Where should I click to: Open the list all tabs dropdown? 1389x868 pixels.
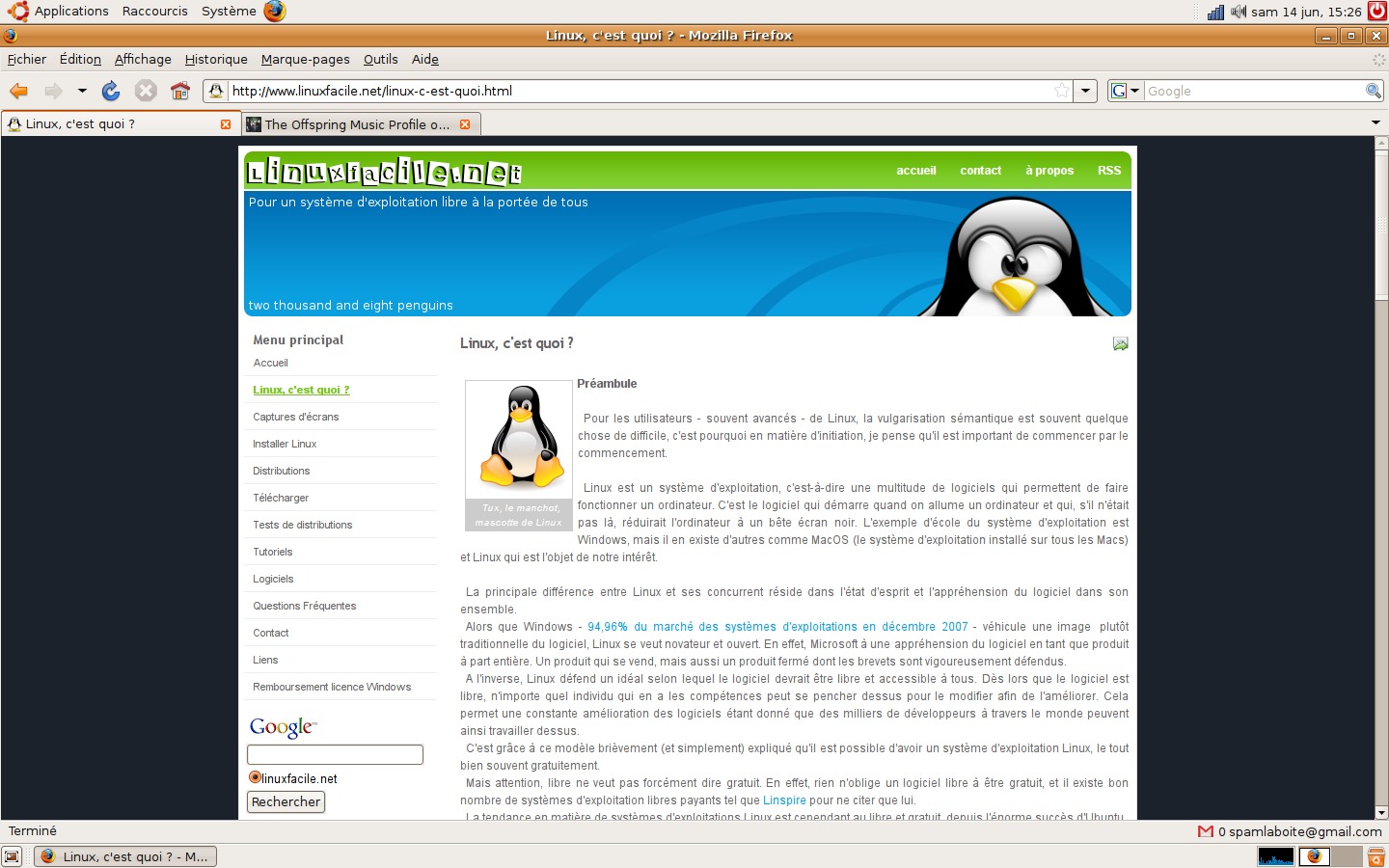pyautogui.click(x=1375, y=122)
